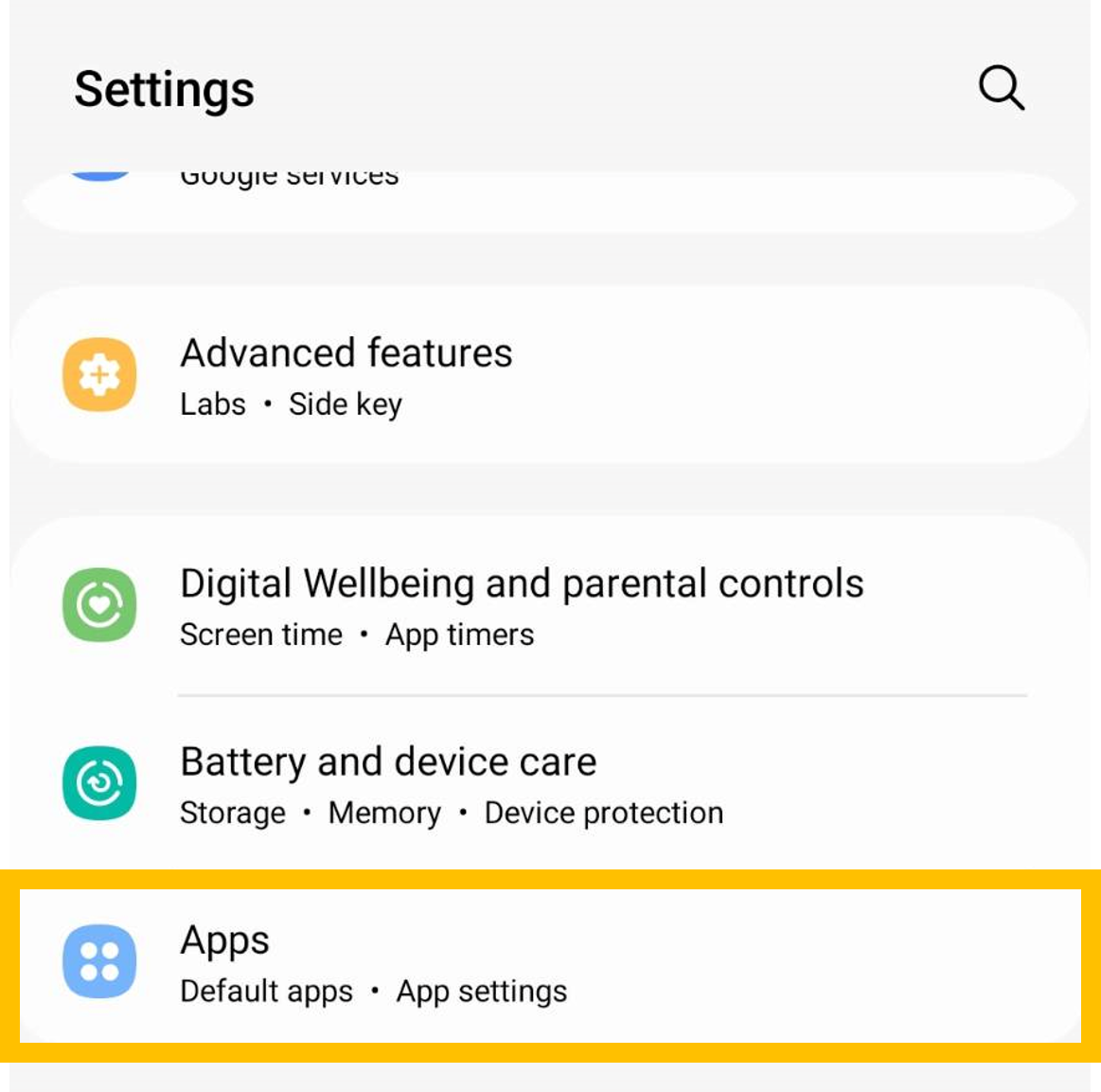Tap the App timers subtitle
Screen dimensions: 1101x1092
460,636
